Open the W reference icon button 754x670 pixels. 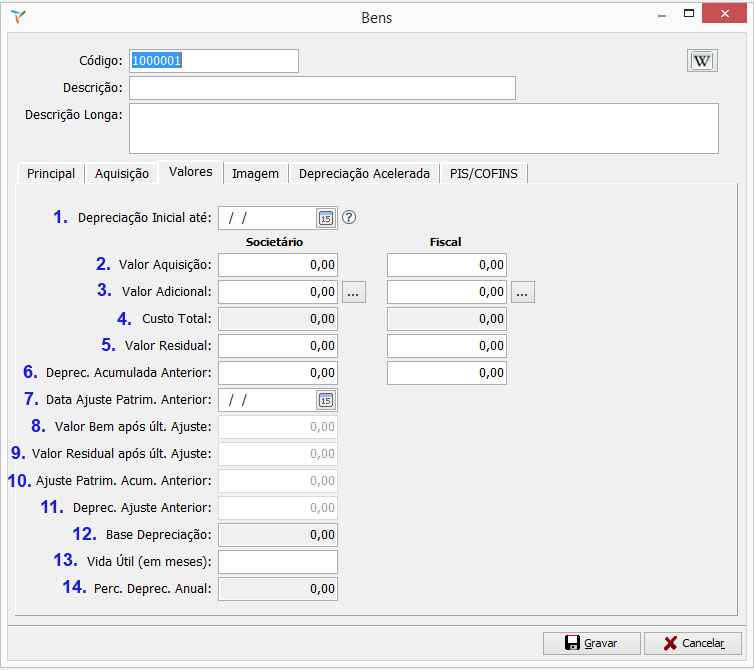coord(702,61)
